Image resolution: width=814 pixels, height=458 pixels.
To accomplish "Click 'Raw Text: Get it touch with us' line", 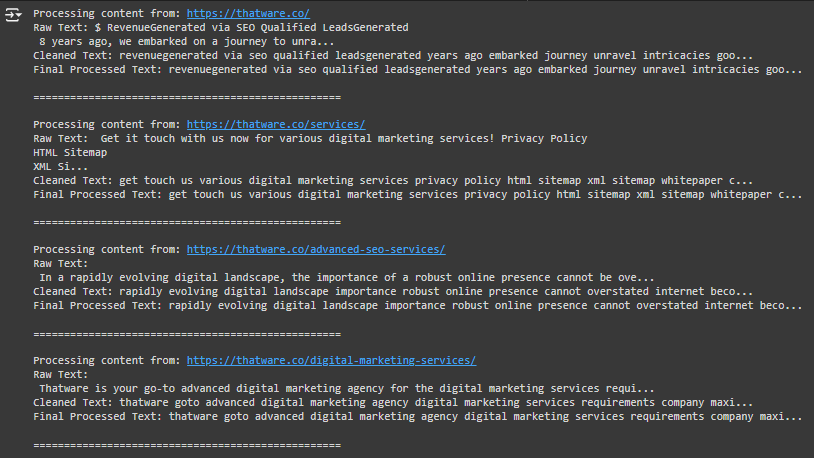I will 310,139.
